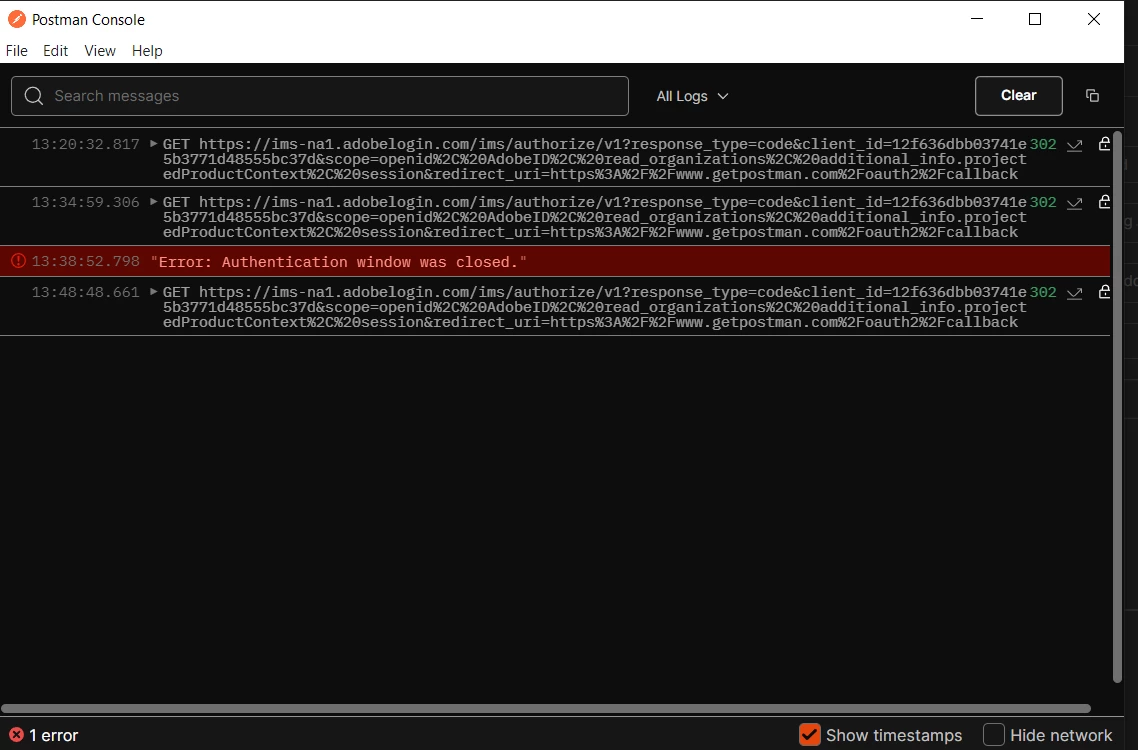Minimize the Postman Console window
Image resolution: width=1138 pixels, height=750 pixels.
[977, 20]
